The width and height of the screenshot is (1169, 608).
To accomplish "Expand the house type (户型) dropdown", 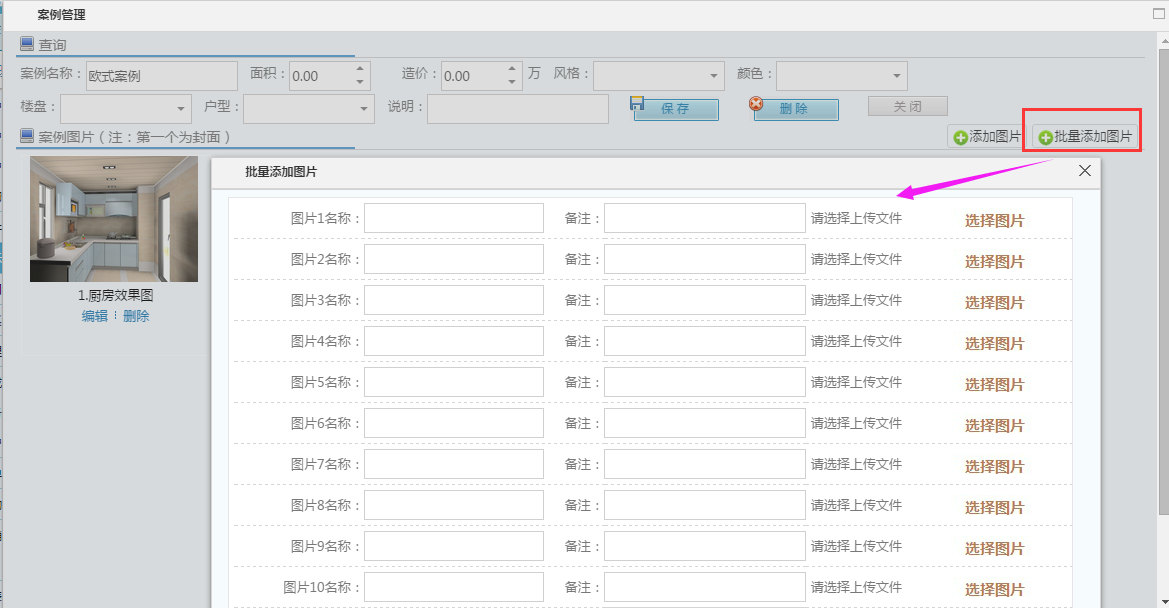I will [x=364, y=108].
